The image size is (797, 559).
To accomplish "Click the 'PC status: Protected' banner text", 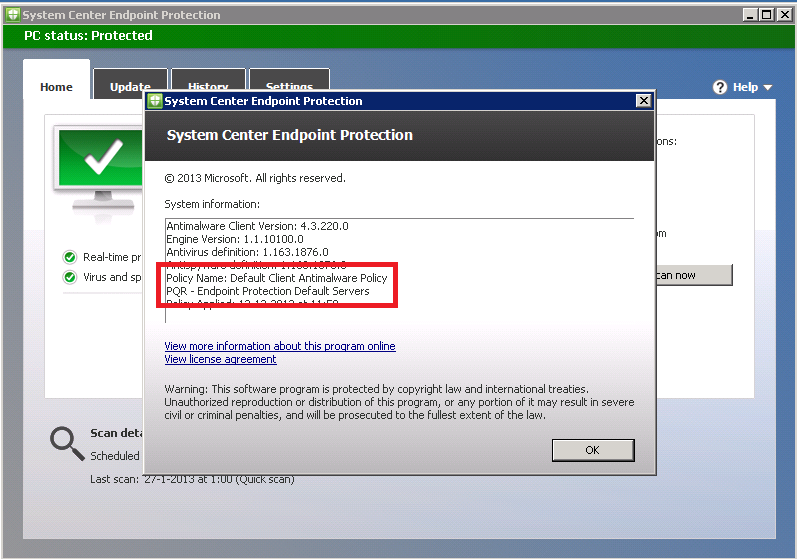I will (88, 36).
